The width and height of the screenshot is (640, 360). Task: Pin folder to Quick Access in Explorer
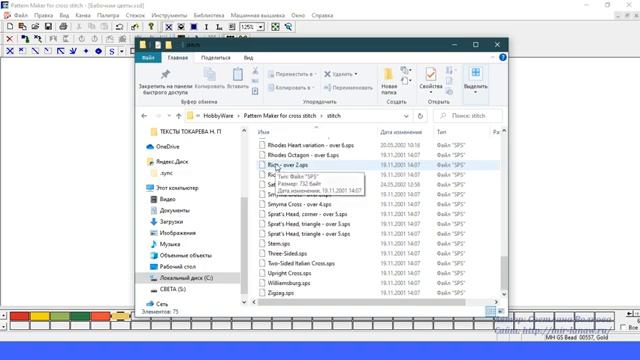(x=165, y=81)
